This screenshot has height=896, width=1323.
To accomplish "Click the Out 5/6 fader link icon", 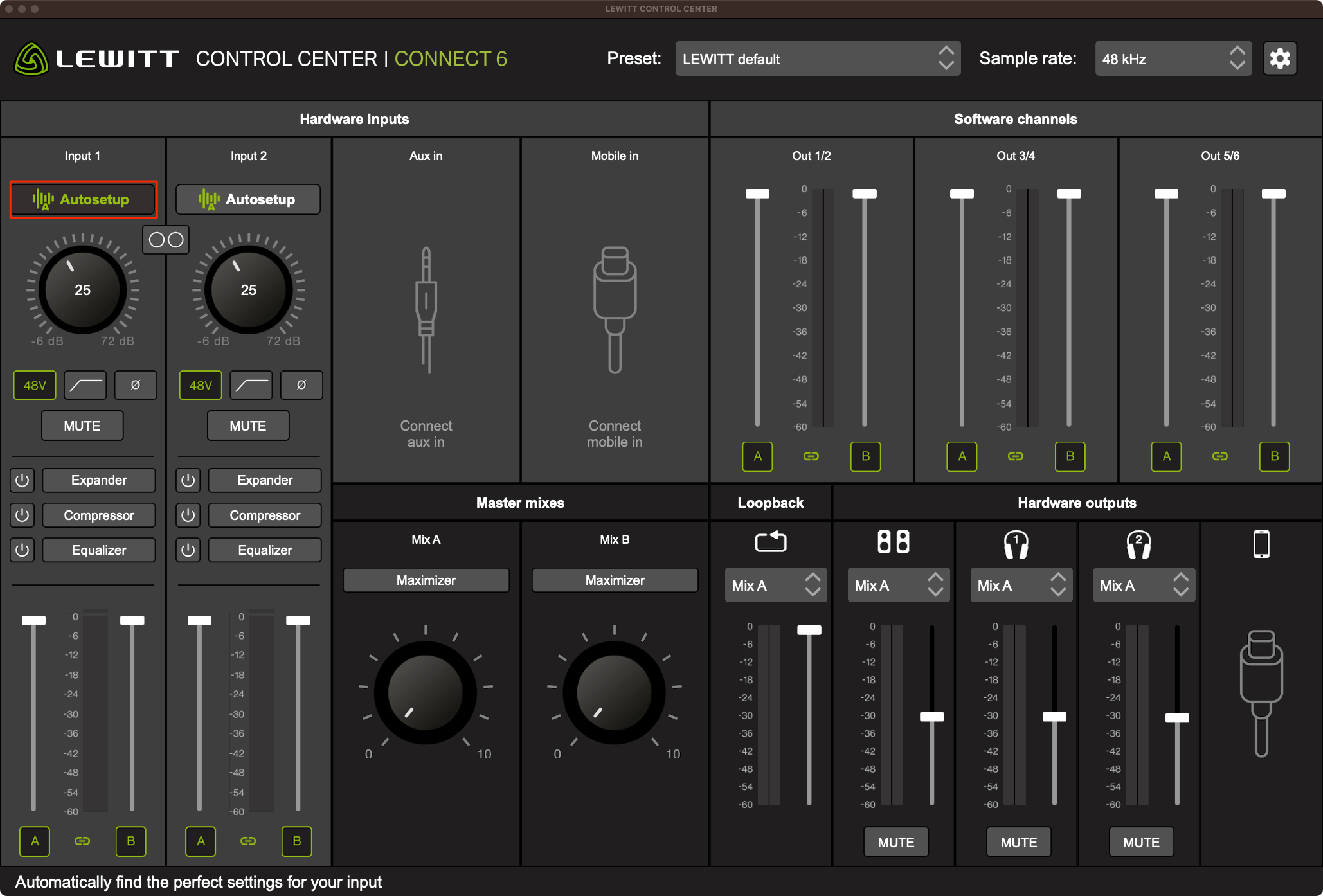I will 1220,456.
